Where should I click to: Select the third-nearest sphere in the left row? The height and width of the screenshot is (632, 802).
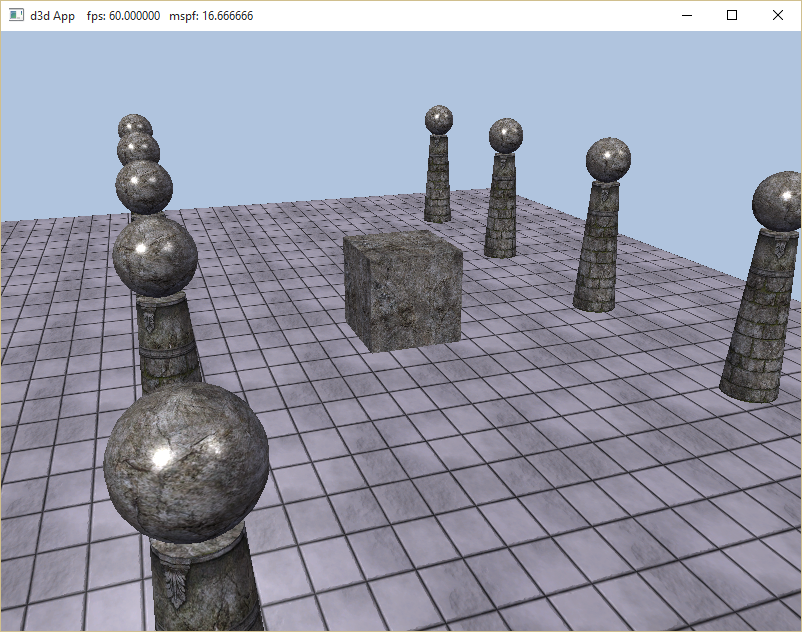pos(144,187)
